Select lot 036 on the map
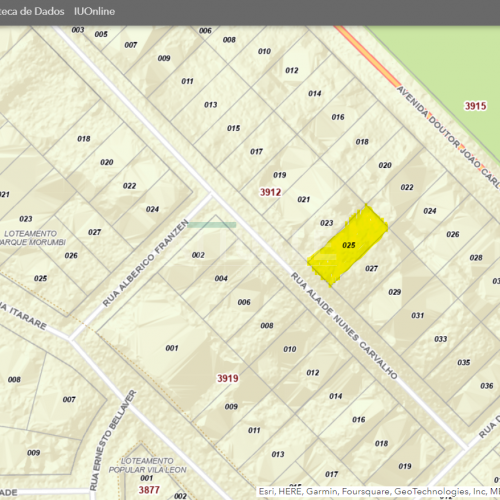 pos(487,386)
